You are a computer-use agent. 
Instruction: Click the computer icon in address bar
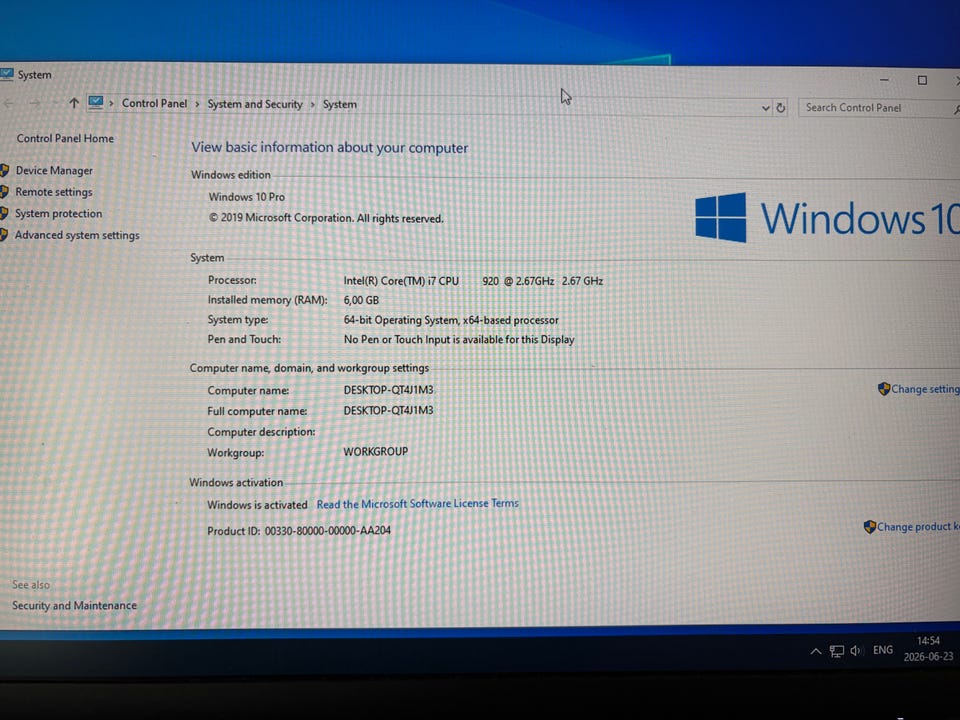pos(96,102)
